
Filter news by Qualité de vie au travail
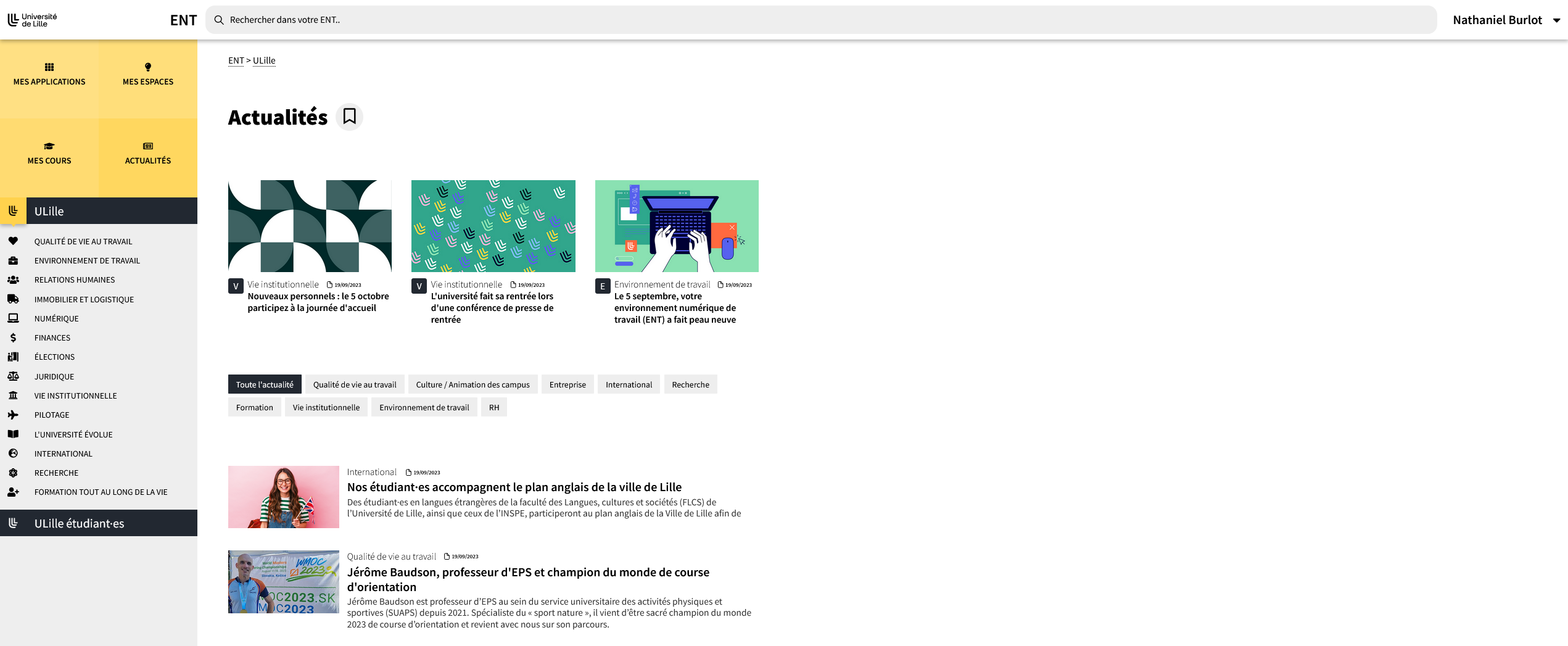355,384
